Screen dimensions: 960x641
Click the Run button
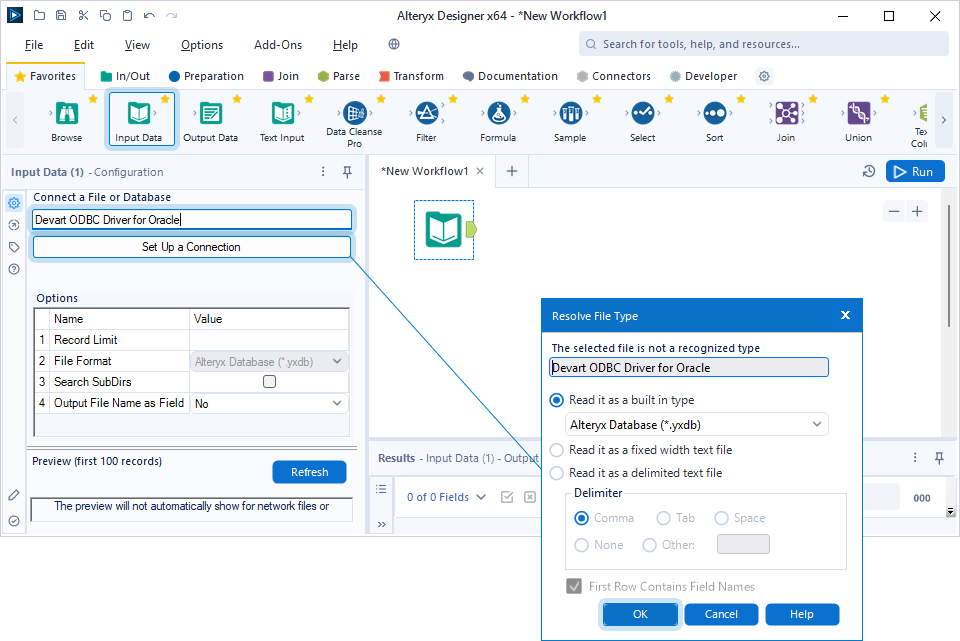pyautogui.click(x=914, y=171)
